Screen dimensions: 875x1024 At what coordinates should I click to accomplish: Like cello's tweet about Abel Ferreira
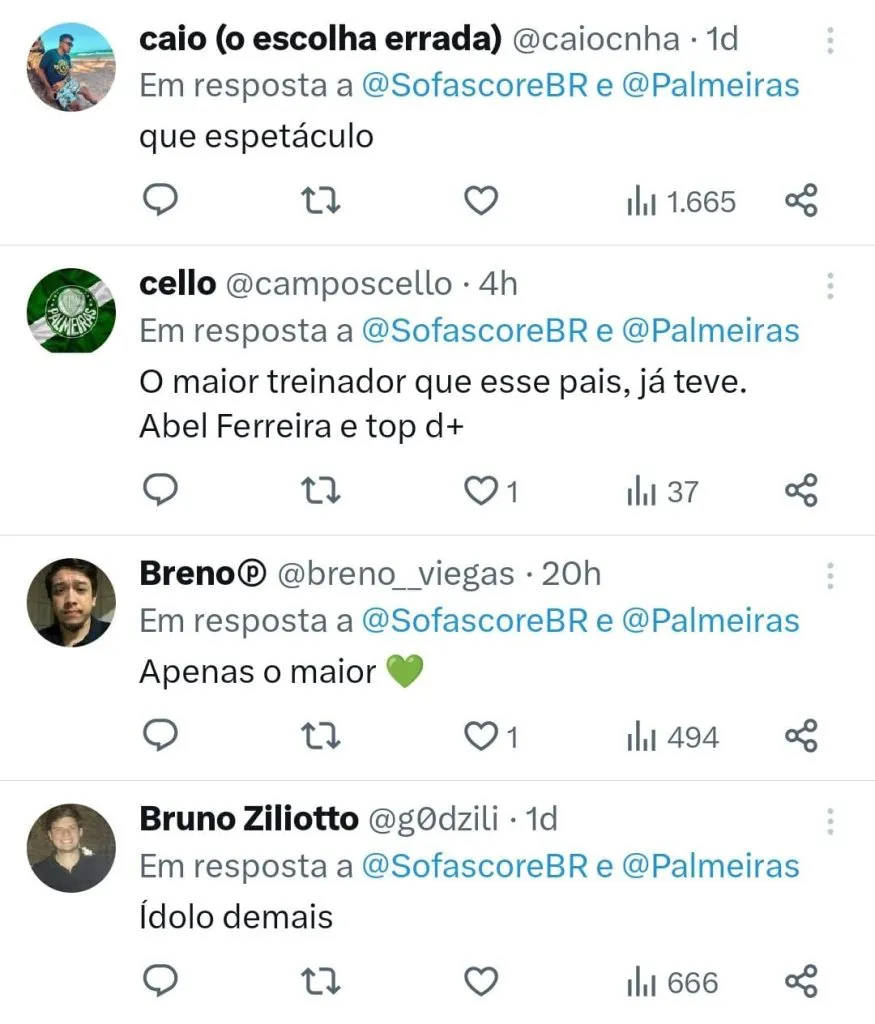(x=481, y=492)
